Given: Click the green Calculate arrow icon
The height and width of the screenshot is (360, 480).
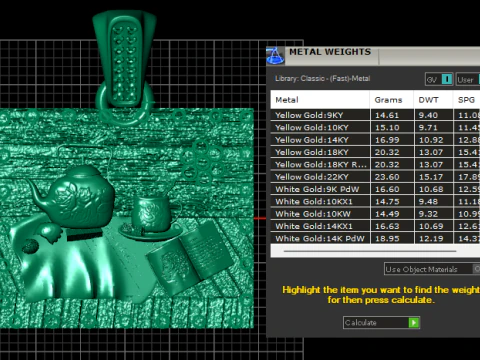Looking at the screenshot, I should (414, 322).
